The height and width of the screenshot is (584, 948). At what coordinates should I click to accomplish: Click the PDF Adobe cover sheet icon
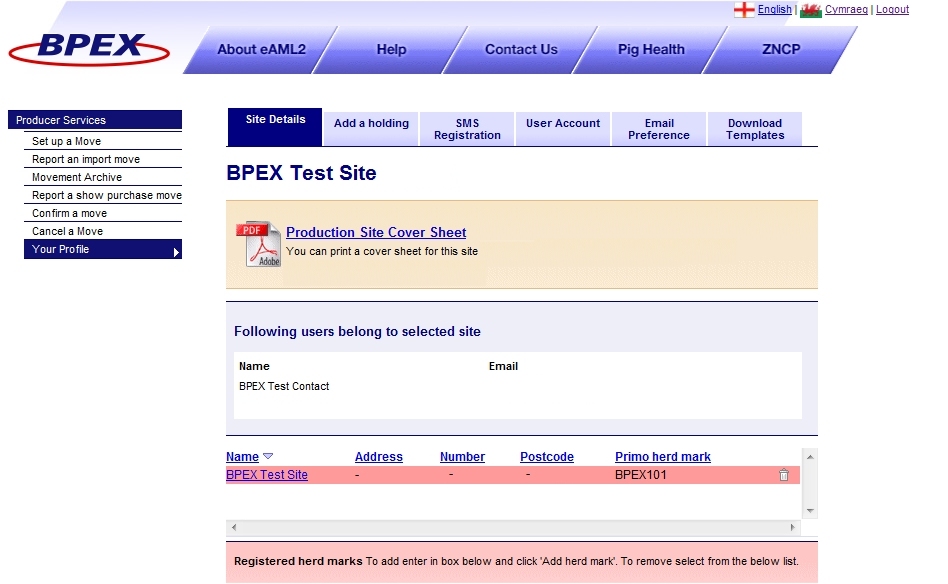(x=258, y=244)
